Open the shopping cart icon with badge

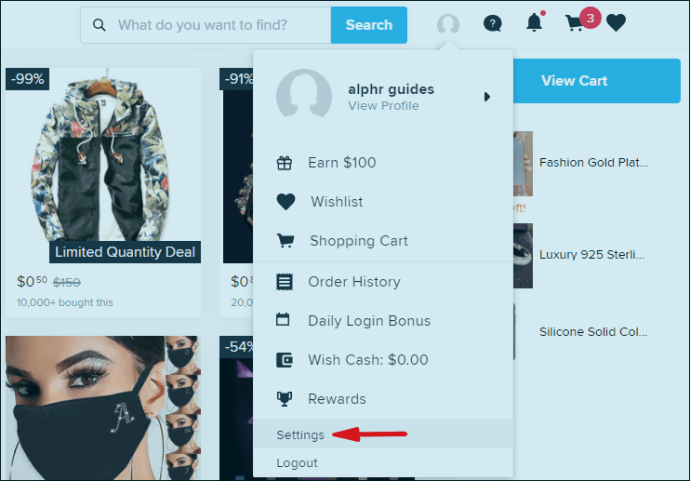pos(582,20)
